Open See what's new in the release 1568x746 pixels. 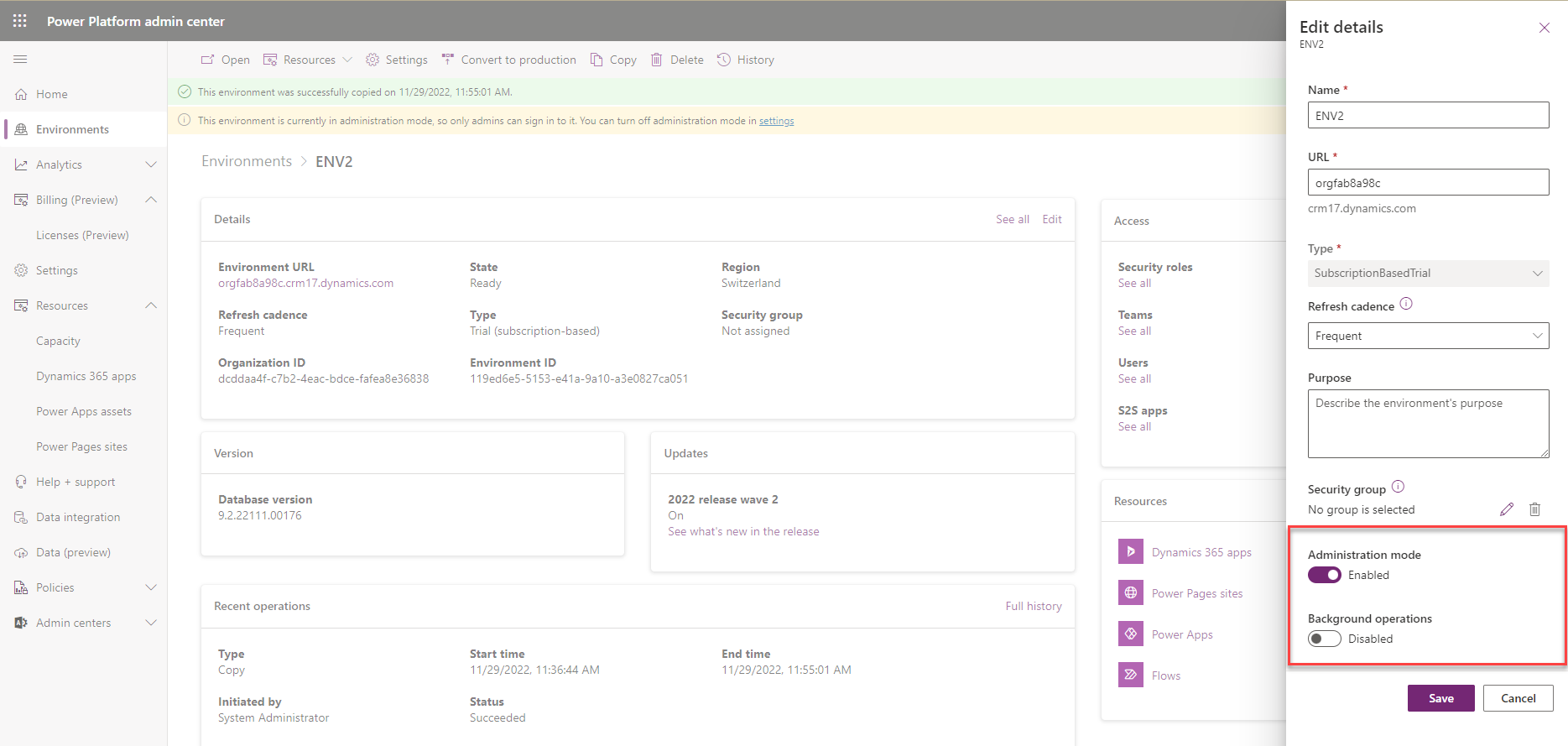click(x=743, y=532)
